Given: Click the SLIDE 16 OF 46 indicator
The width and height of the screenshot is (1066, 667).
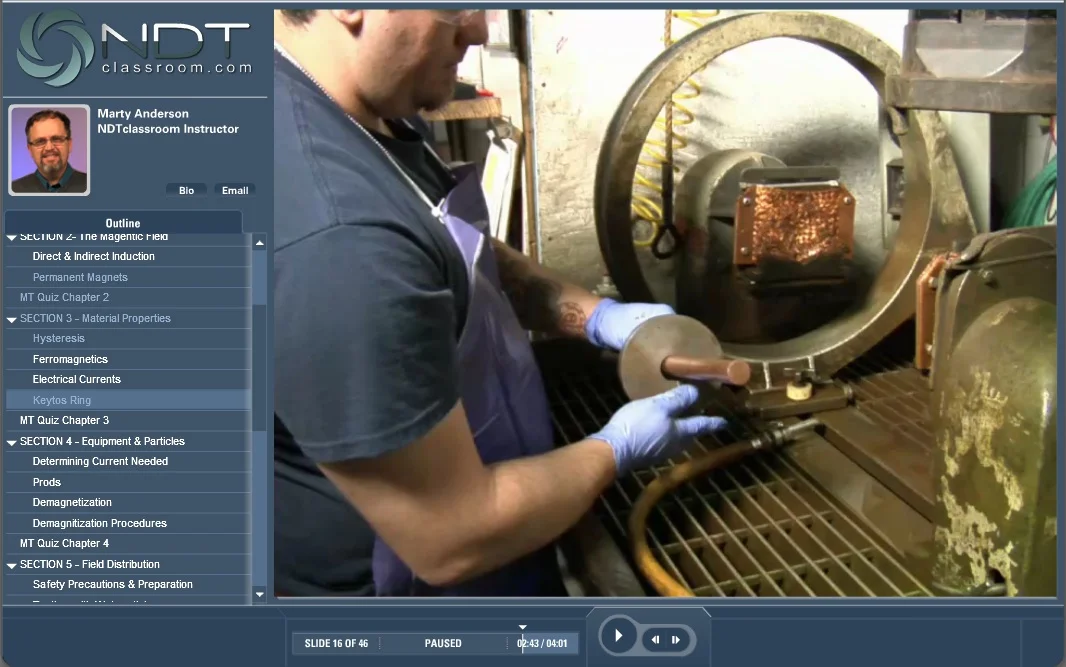Looking at the screenshot, I should click(336, 643).
